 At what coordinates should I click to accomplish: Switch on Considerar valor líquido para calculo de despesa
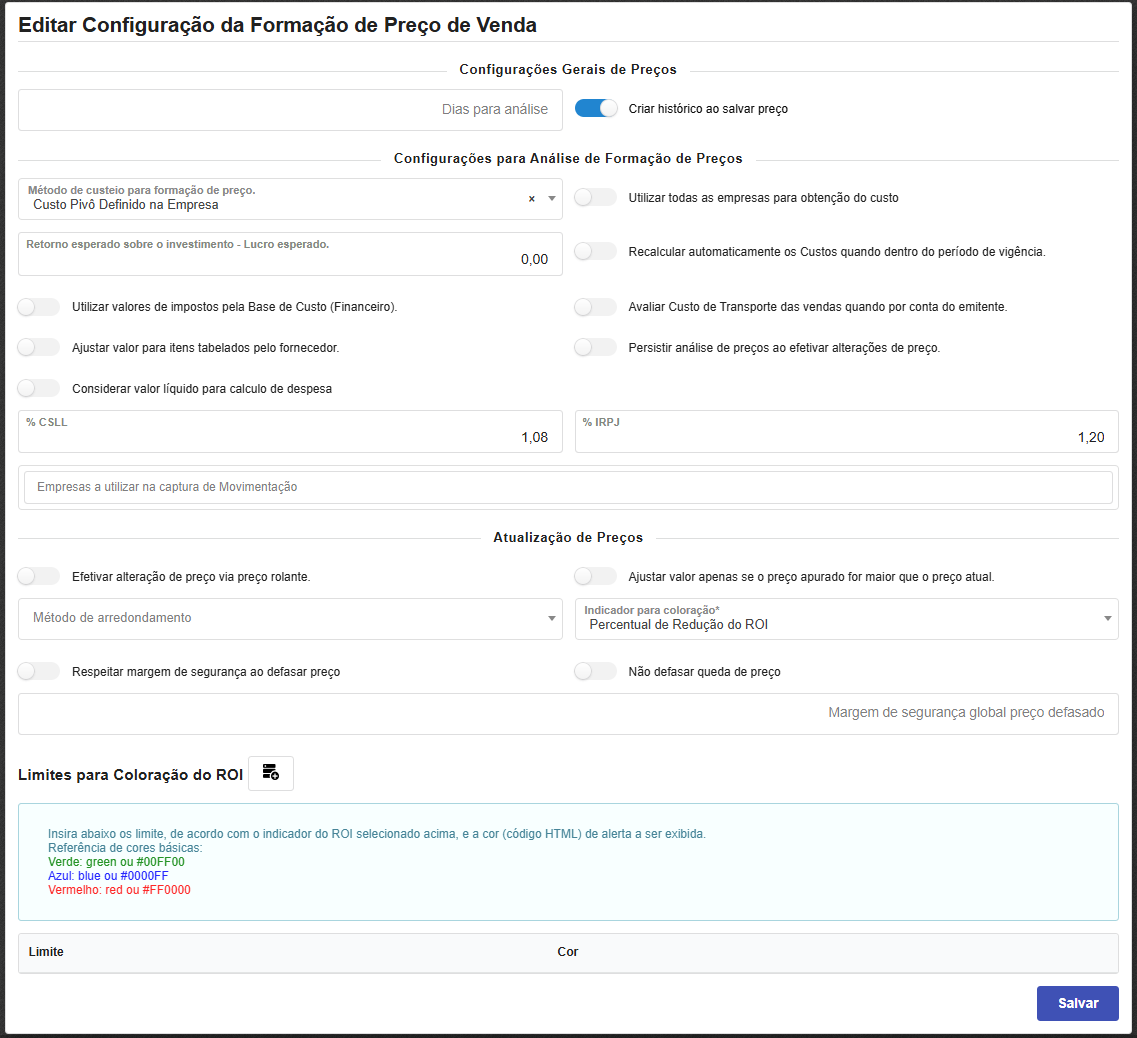40,388
